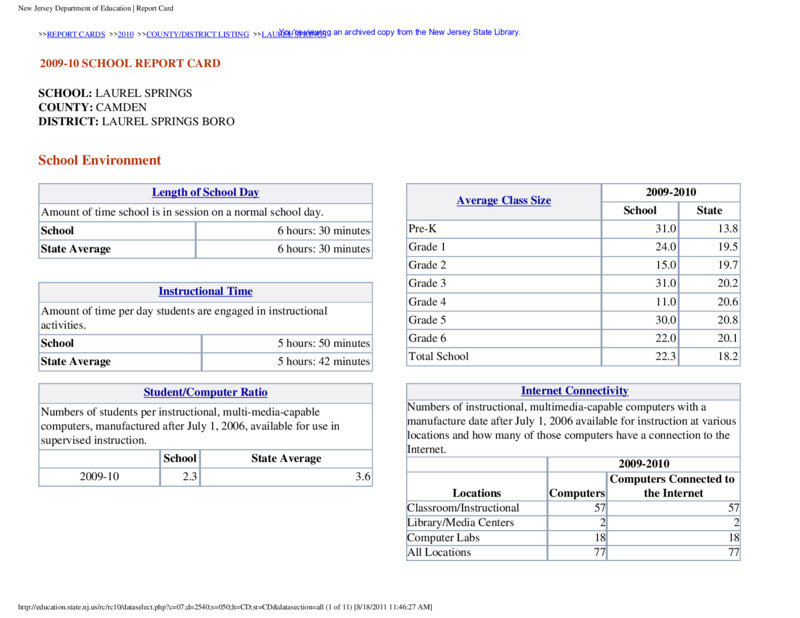Select the Grade 6 state value '20.1'
Viewport: 800px width, 618px height.
click(x=728, y=338)
